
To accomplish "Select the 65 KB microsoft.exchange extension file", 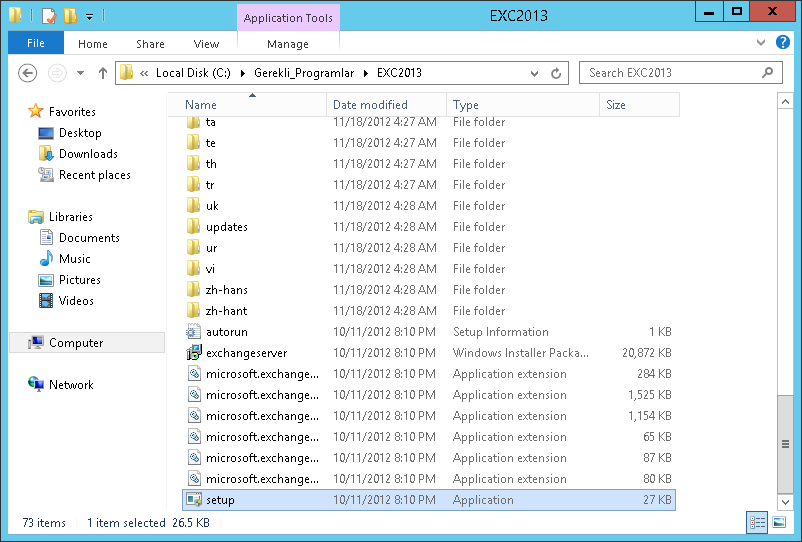I will [429, 436].
